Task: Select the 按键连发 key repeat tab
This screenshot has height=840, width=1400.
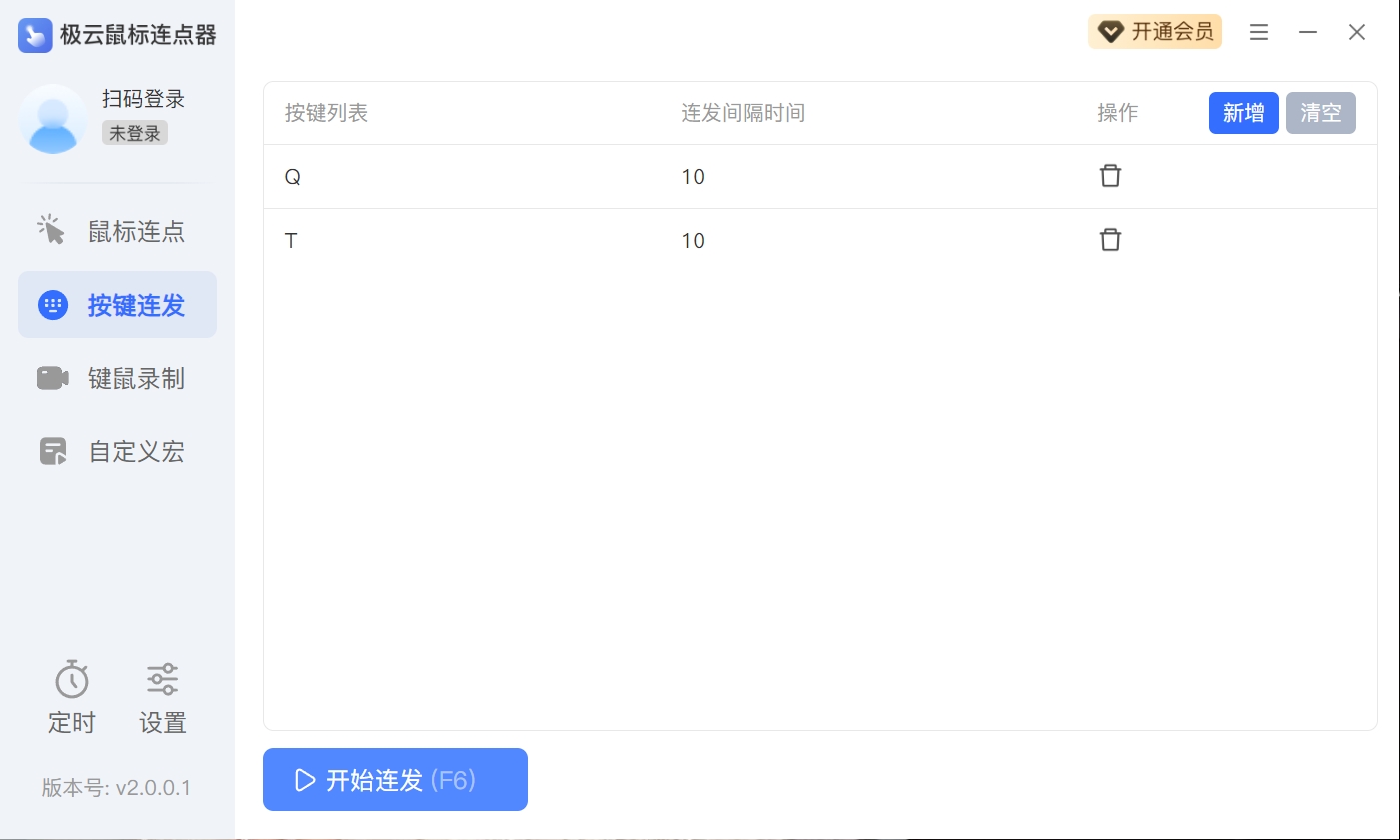Action: (117, 305)
